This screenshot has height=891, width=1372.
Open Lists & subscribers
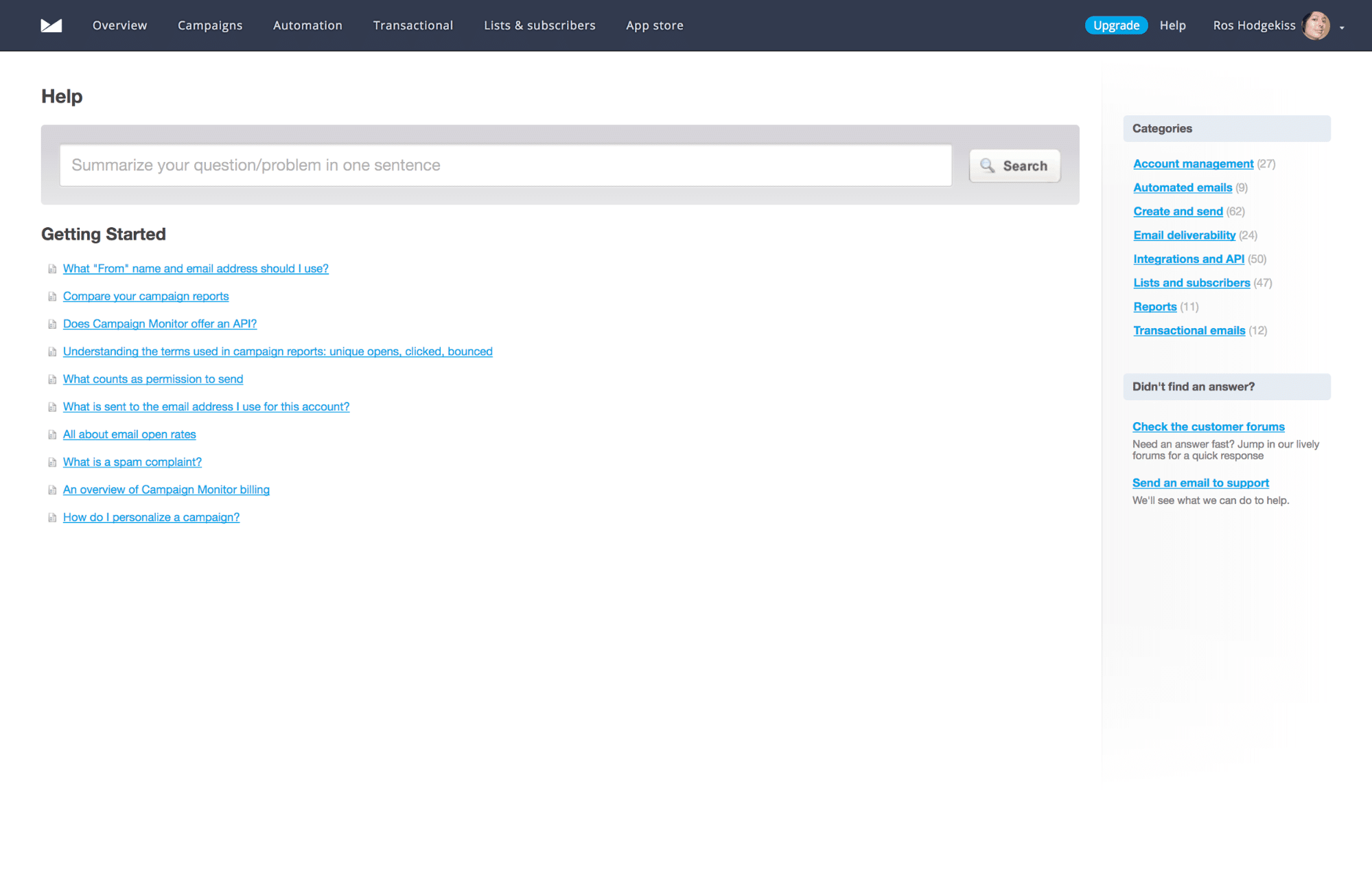(539, 25)
